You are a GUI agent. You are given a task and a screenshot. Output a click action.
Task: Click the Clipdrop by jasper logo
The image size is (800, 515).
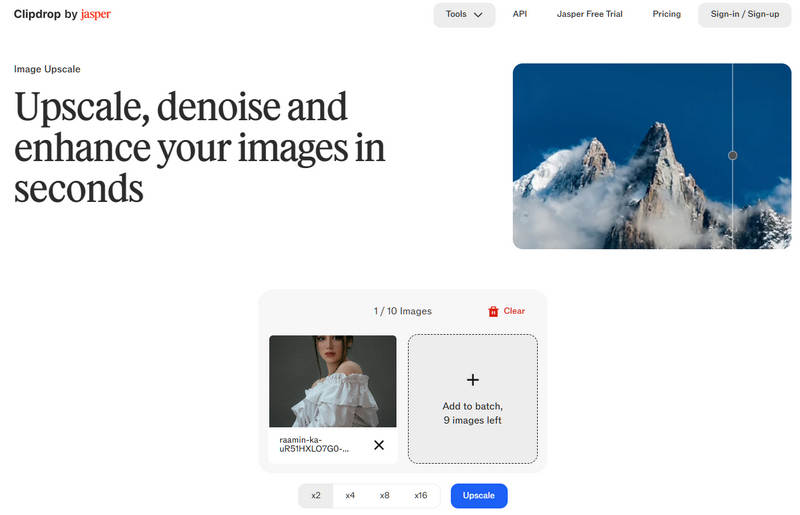(62, 14)
